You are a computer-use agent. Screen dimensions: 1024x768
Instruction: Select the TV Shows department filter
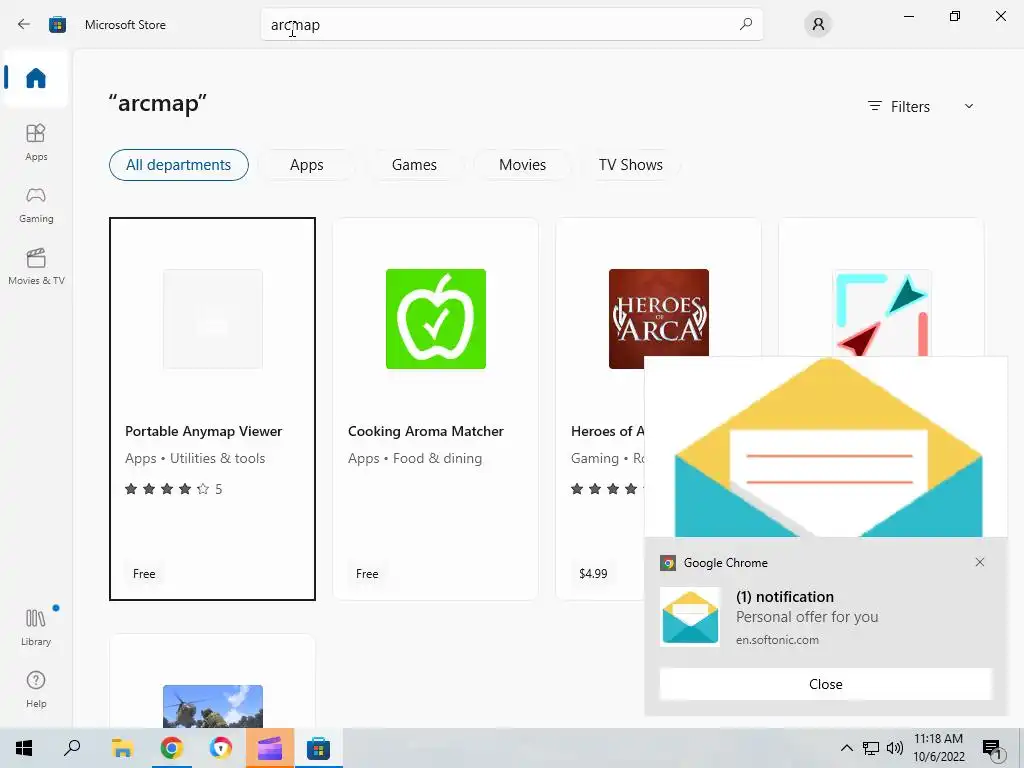[x=631, y=165]
